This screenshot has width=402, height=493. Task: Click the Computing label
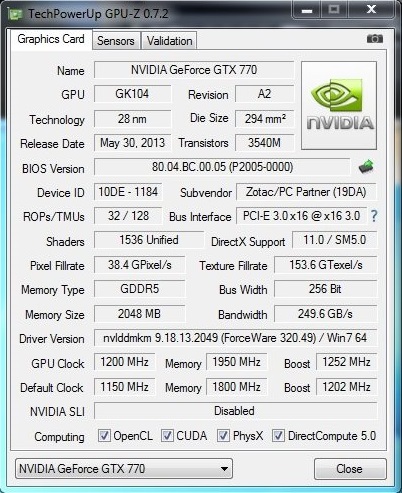pyautogui.click(x=59, y=437)
